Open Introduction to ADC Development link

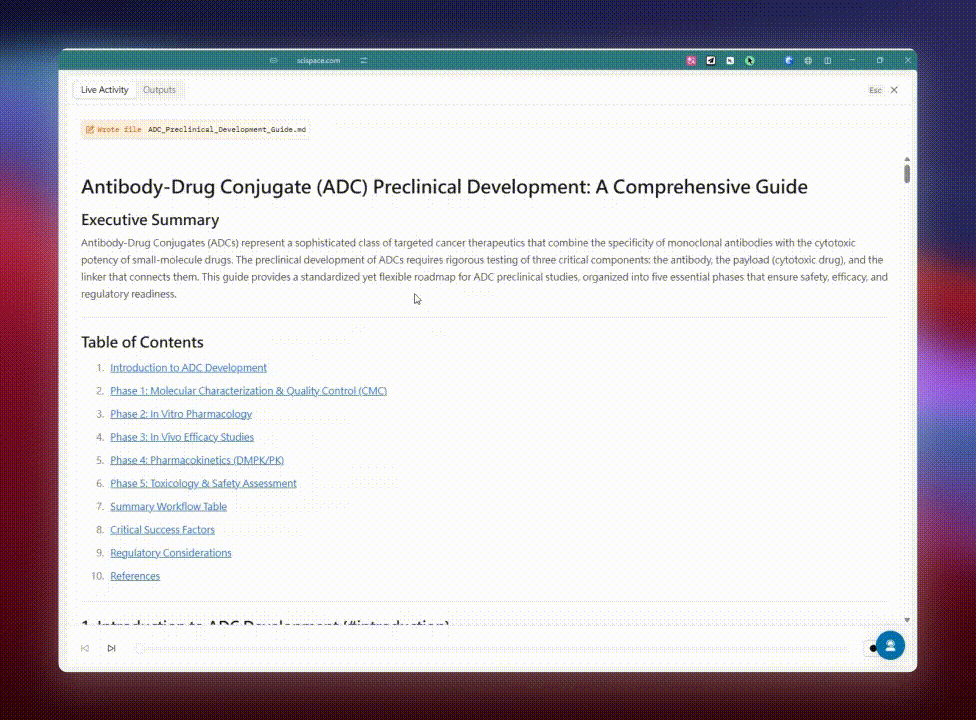click(x=188, y=368)
